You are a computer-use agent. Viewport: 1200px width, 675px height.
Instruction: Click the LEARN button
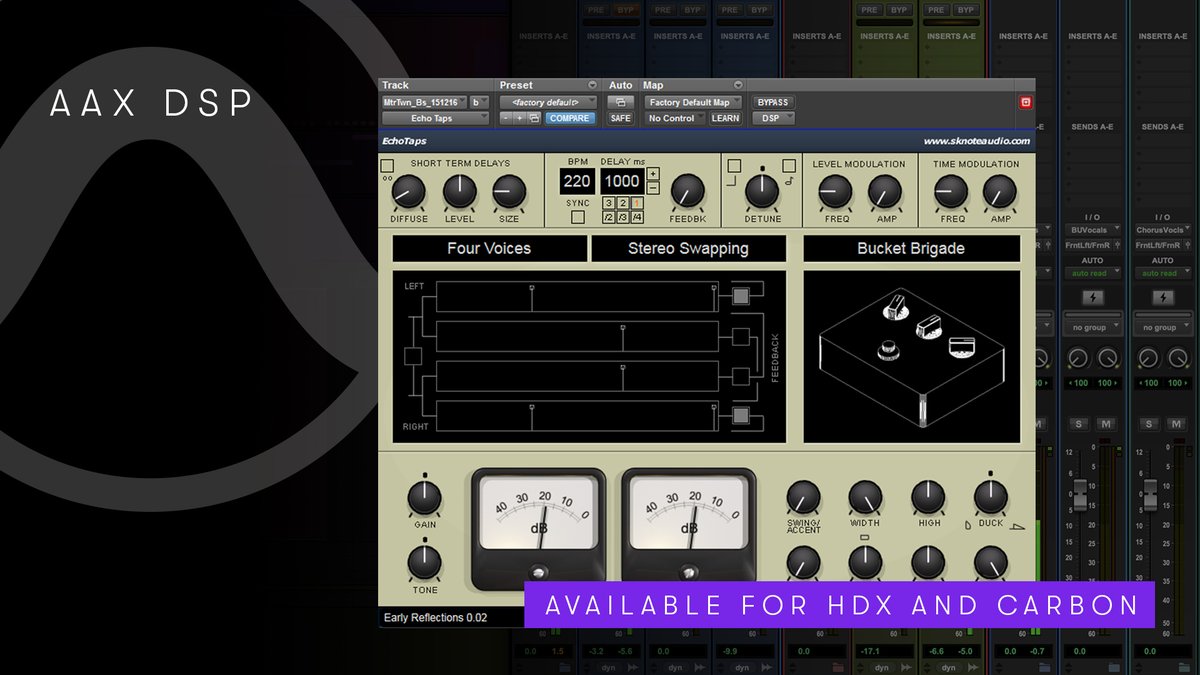[725, 118]
